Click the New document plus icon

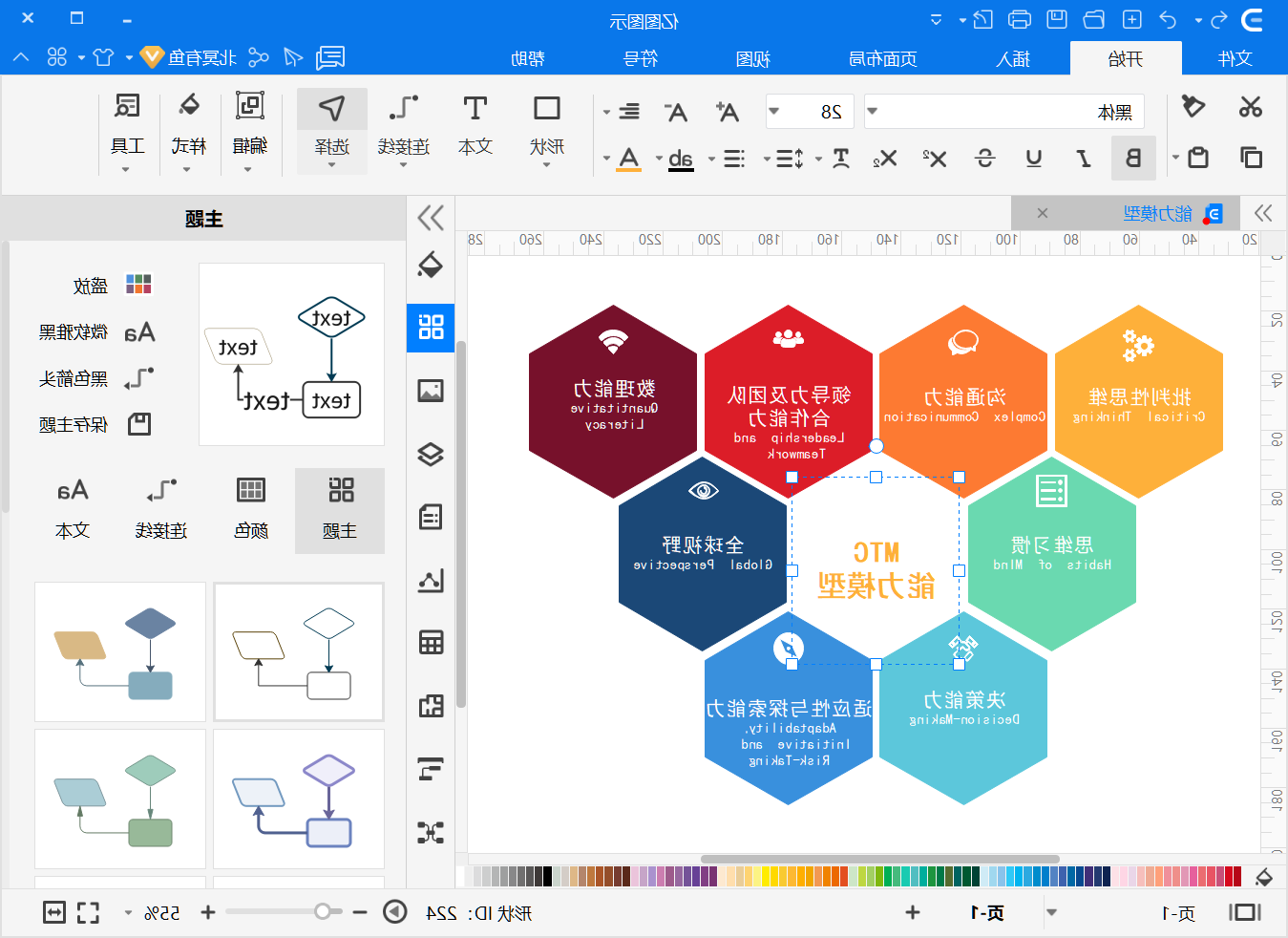pyautogui.click(x=1131, y=19)
